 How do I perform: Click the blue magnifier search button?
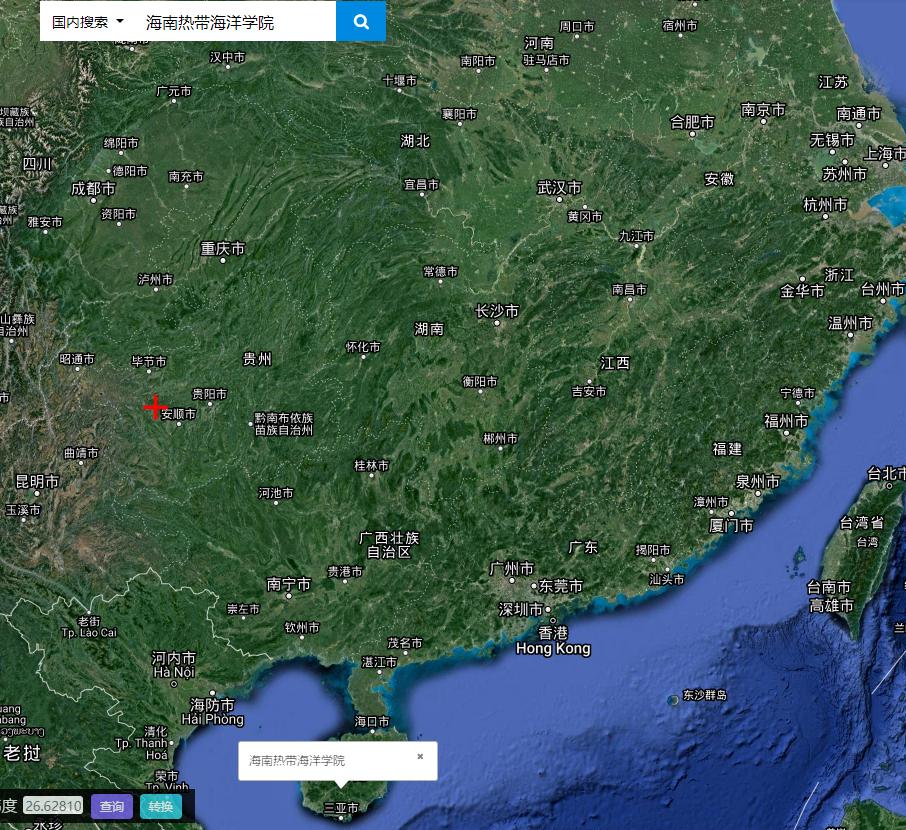click(361, 21)
